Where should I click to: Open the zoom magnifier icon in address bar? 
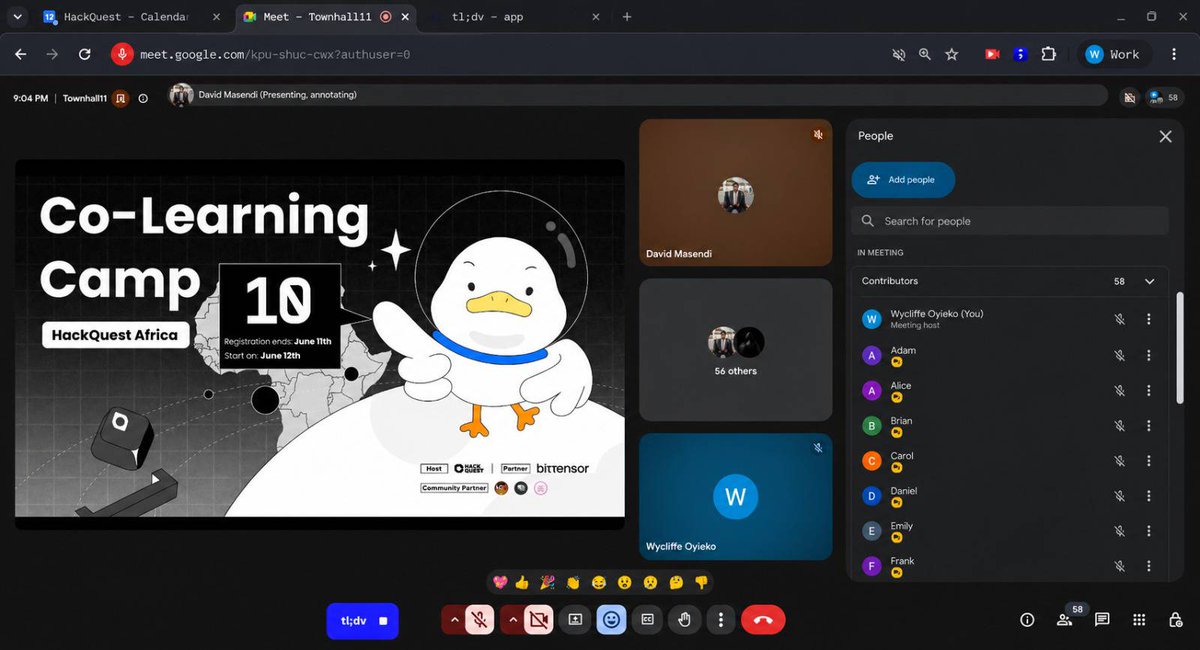[925, 54]
